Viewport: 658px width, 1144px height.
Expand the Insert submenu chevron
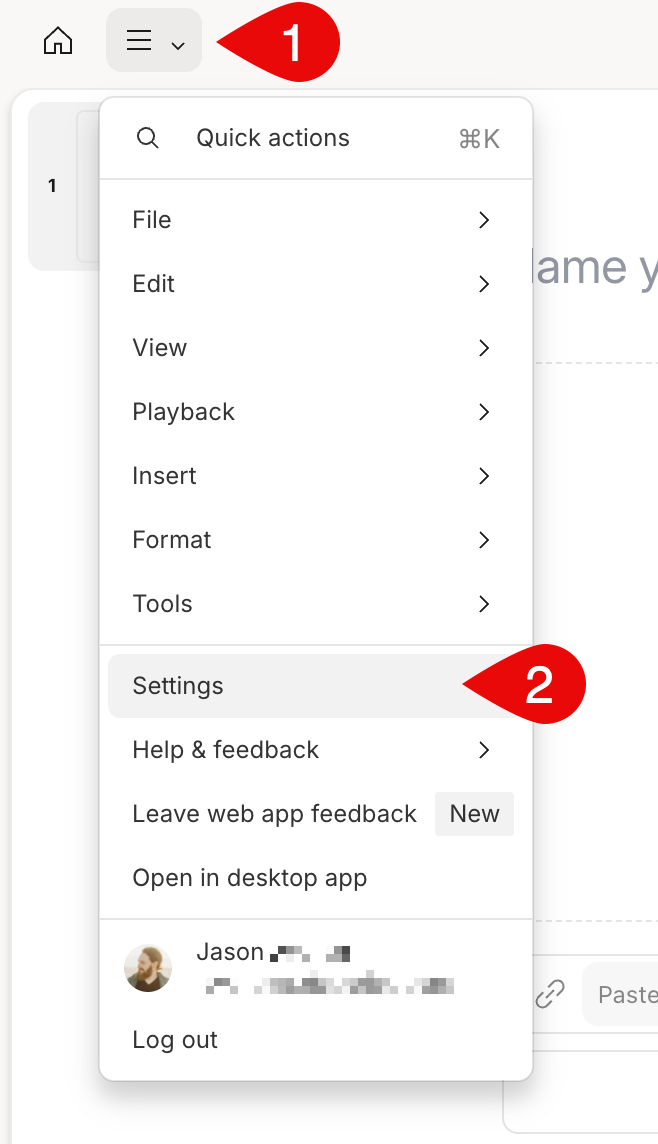tap(484, 476)
